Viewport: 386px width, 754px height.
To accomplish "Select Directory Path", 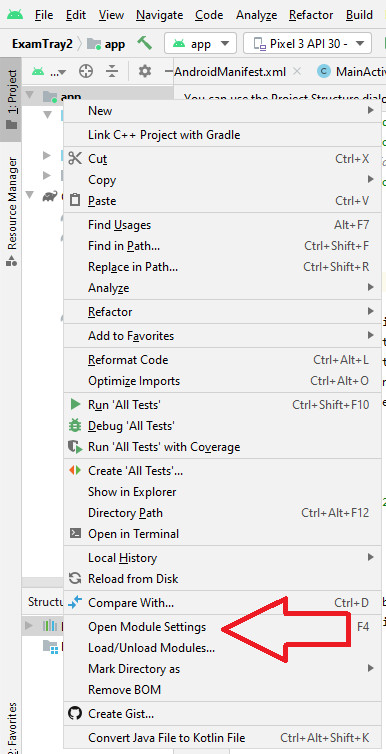I will pyautogui.click(x=223, y=513).
